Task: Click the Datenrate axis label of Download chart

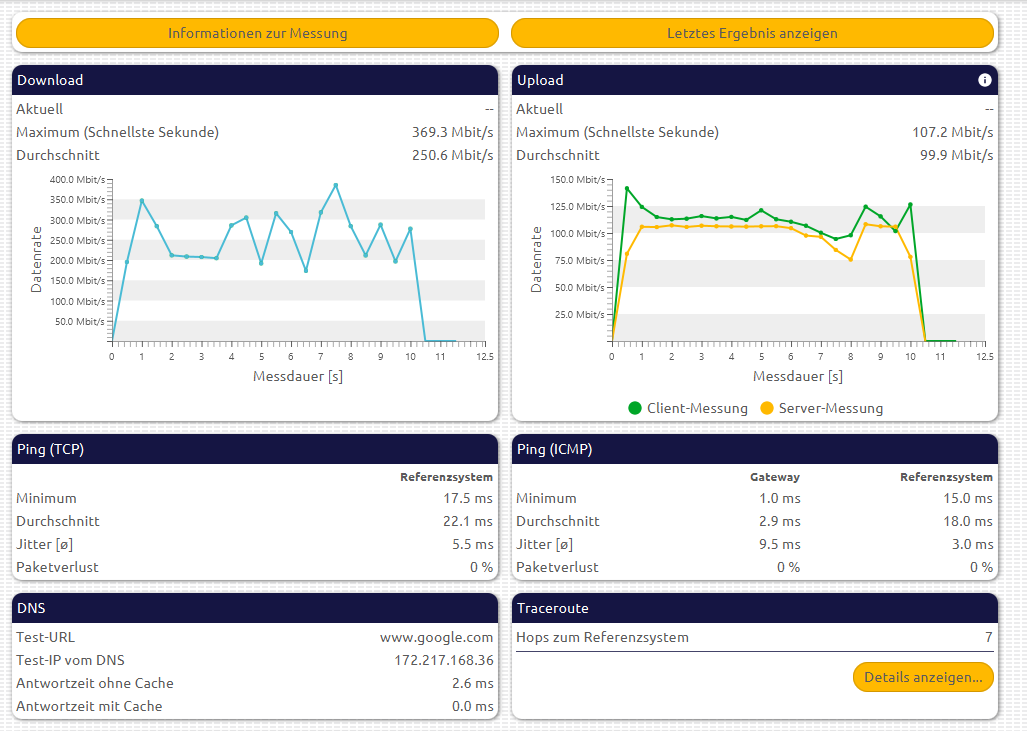Action: [x=37, y=259]
